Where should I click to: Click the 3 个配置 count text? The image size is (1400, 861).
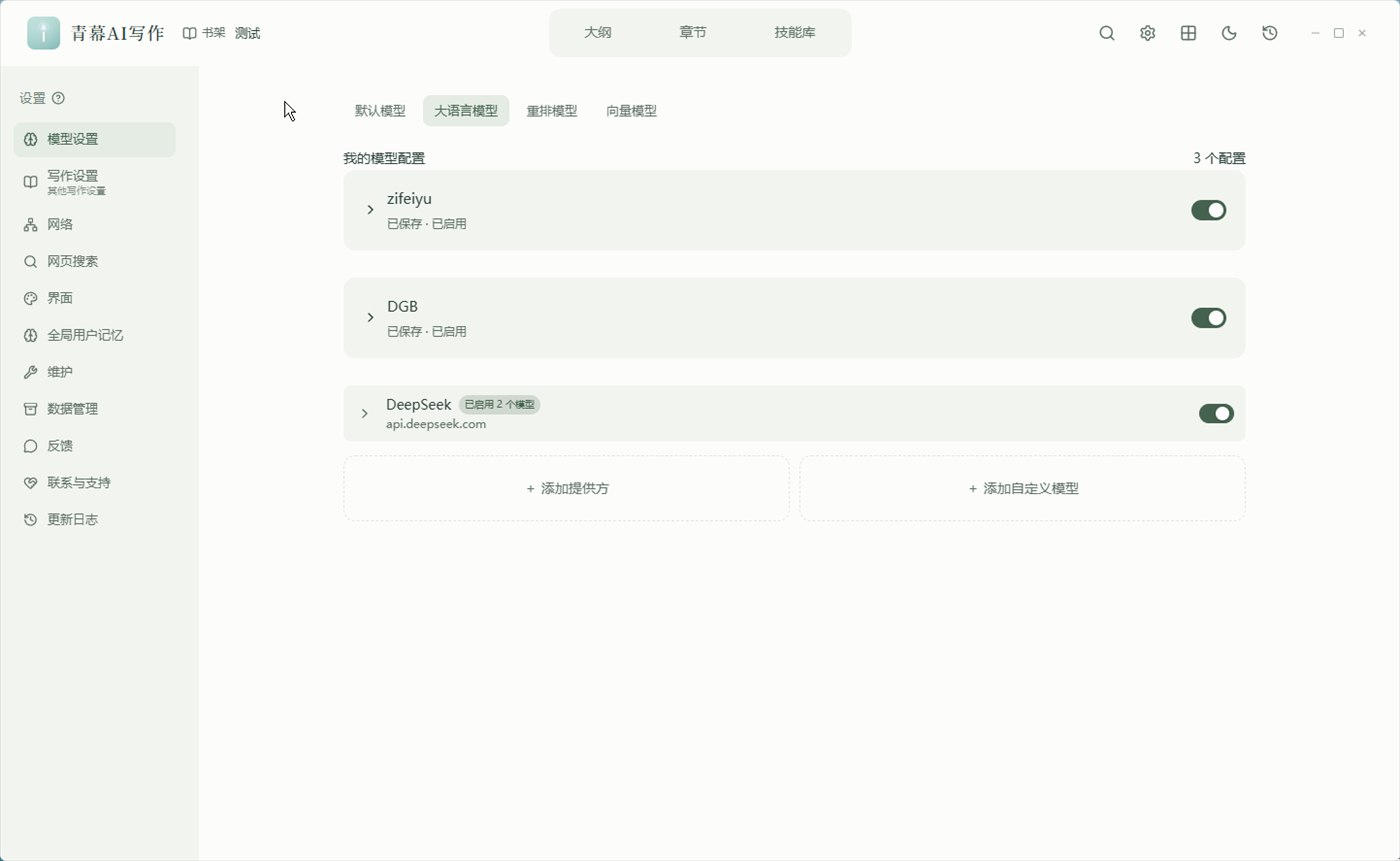tap(1219, 158)
